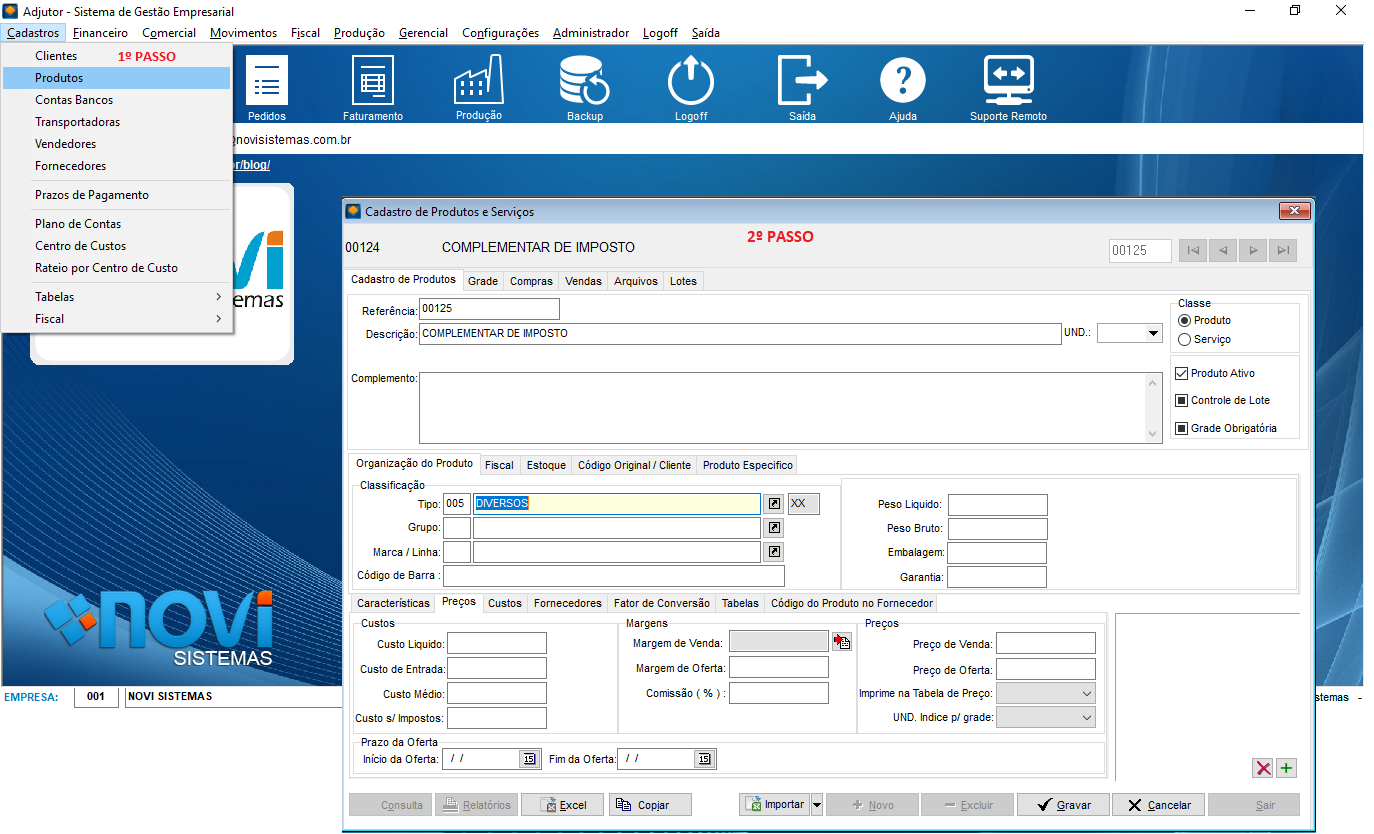The width and height of the screenshot is (1374, 834).
Task: Go to next record navigation arrow
Action: [1252, 250]
